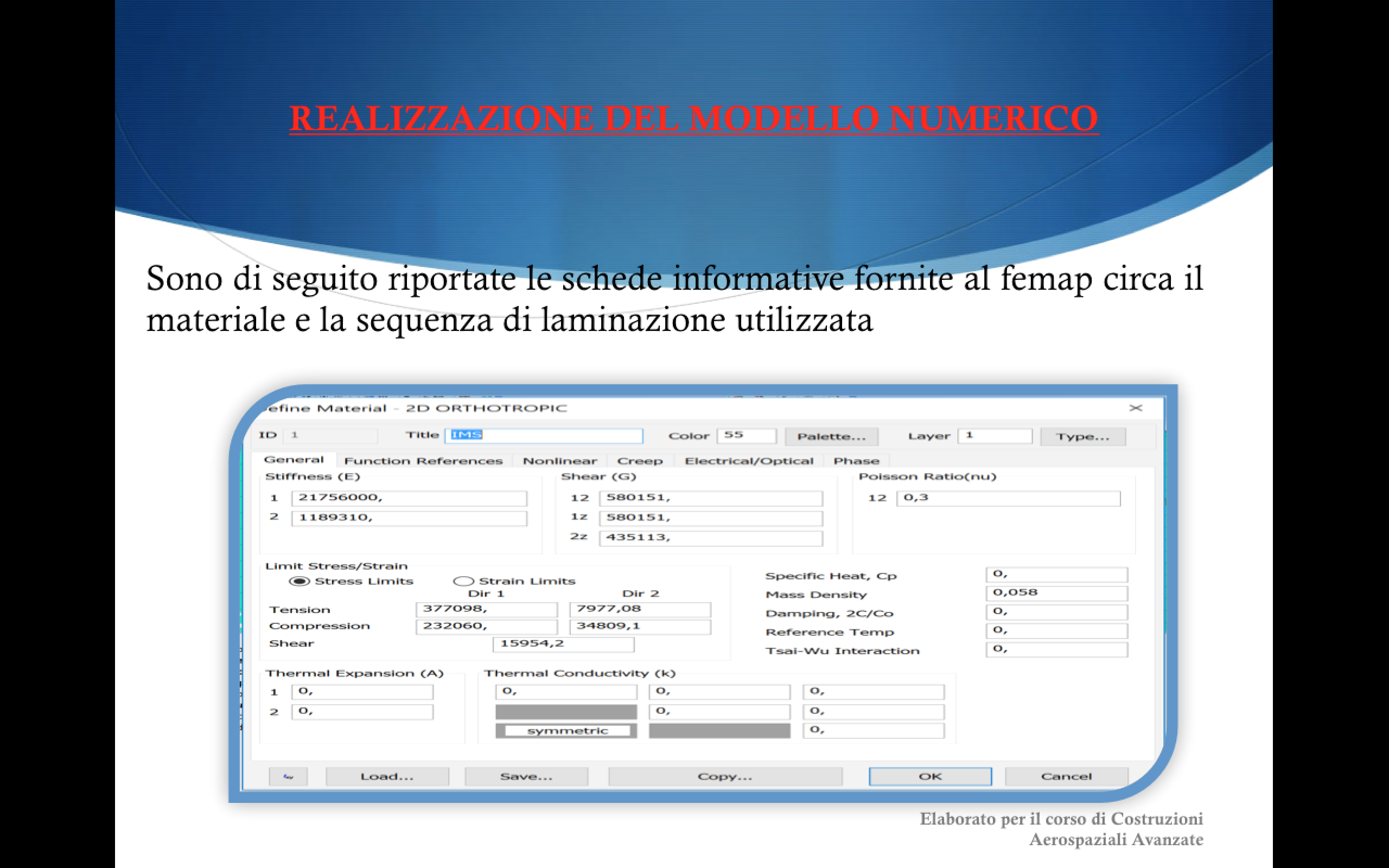Screen dimensions: 1389x868
Task: Click the Palette... button
Action: (831, 437)
